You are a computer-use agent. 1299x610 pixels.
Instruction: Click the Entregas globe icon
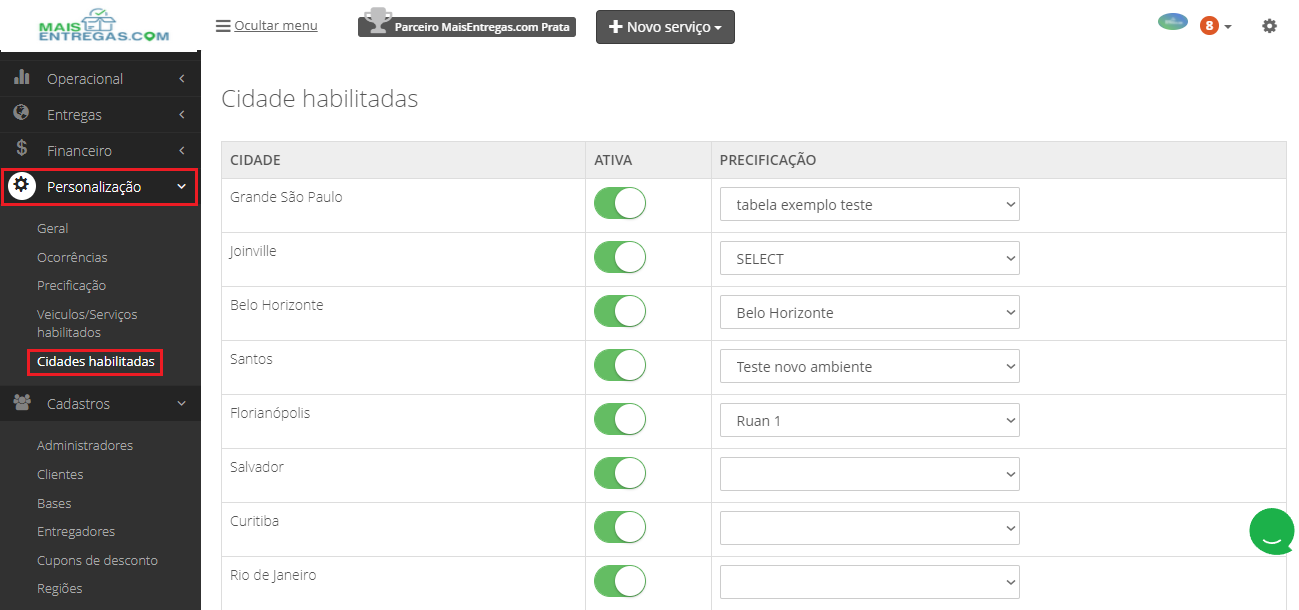click(22, 114)
